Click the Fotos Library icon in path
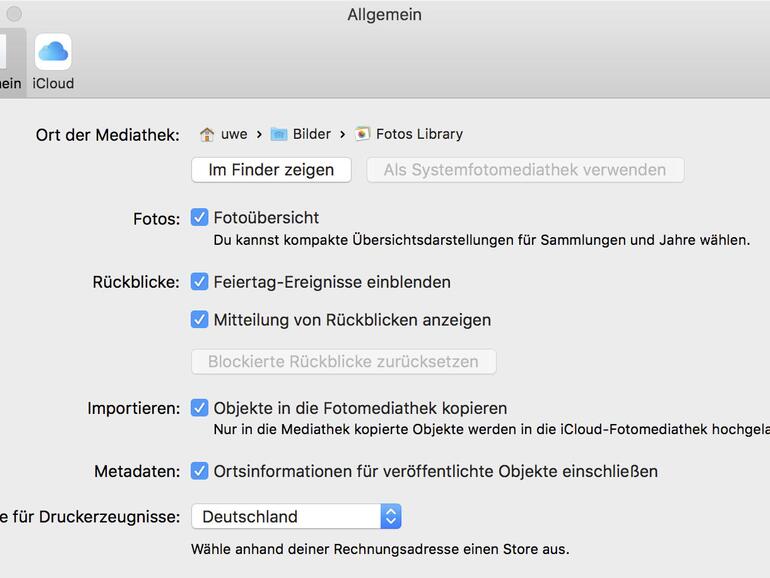Screen dimensions: 770x578 tap(362, 134)
